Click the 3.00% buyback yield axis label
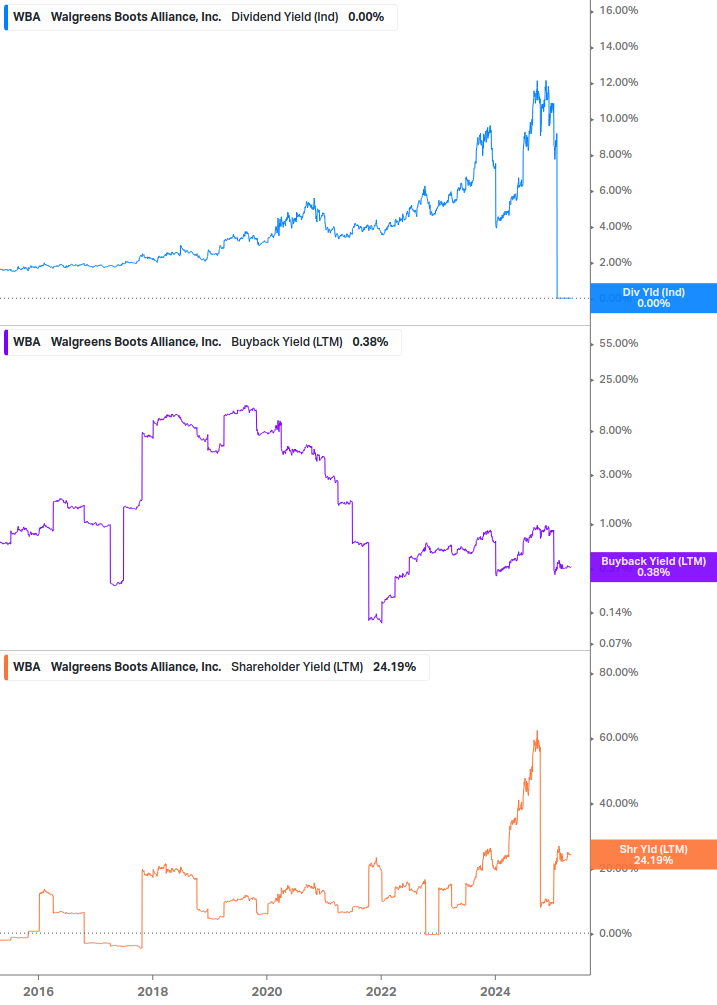Viewport: 717px width, 1005px height. [x=615, y=474]
